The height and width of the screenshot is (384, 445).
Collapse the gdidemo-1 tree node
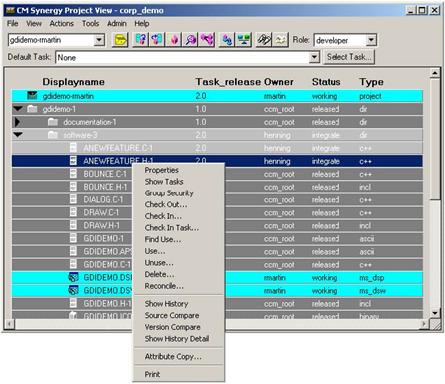pos(18,109)
